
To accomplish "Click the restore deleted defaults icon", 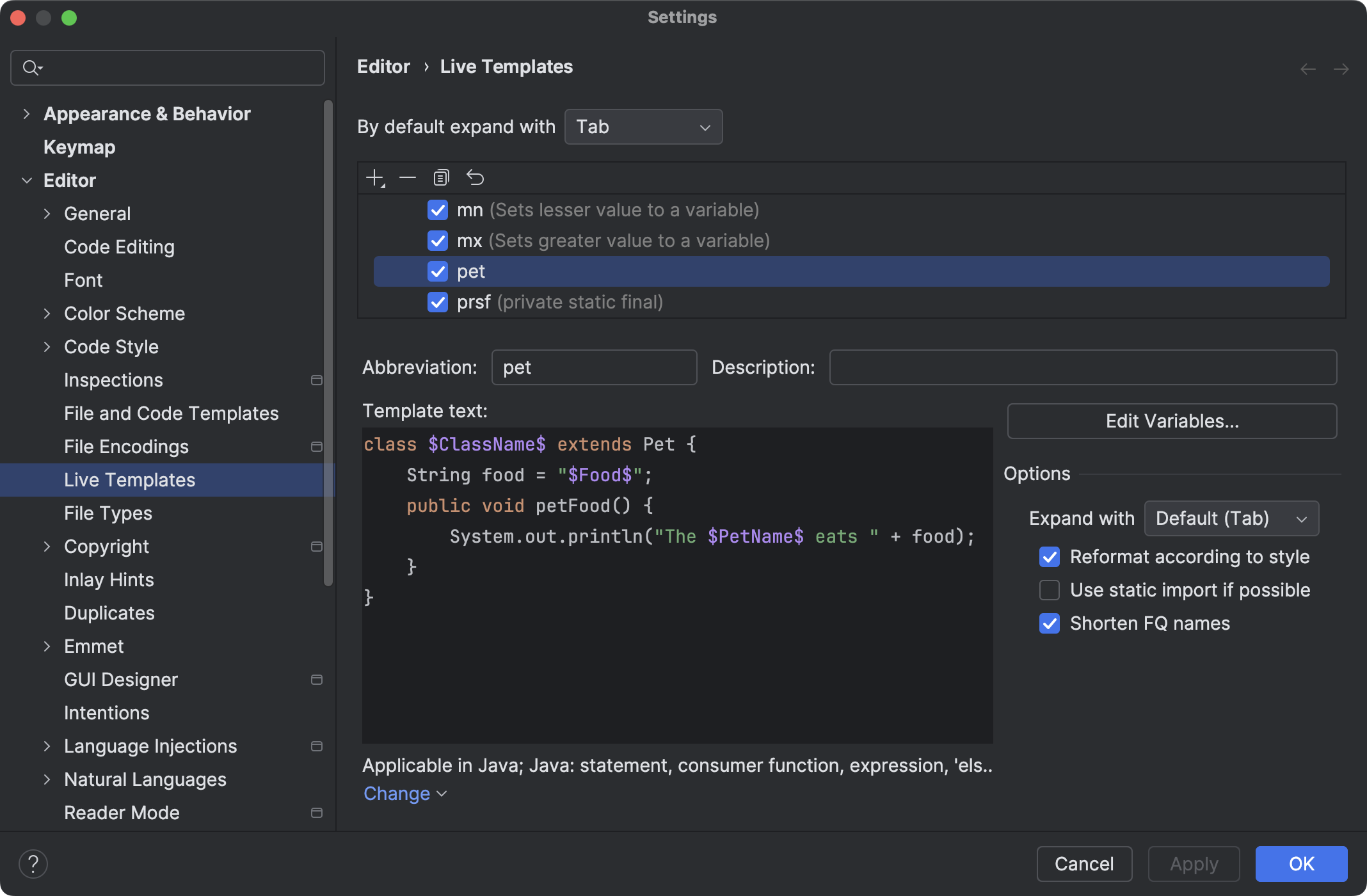I will tap(475, 177).
